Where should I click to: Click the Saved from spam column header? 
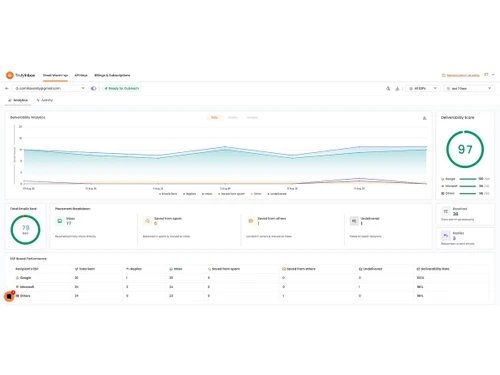[224, 269]
